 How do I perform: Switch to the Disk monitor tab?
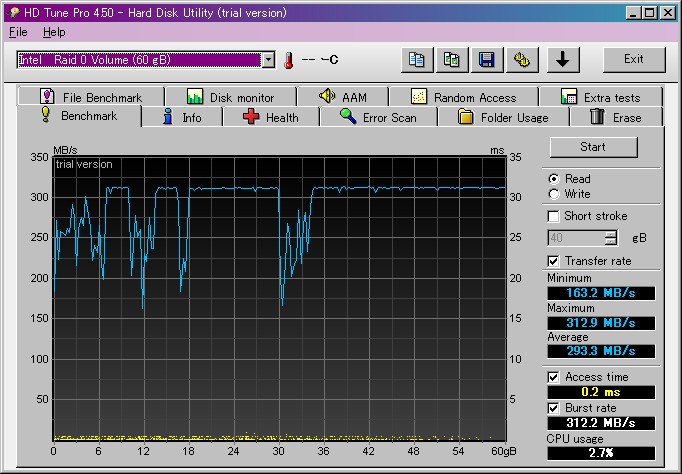point(231,97)
